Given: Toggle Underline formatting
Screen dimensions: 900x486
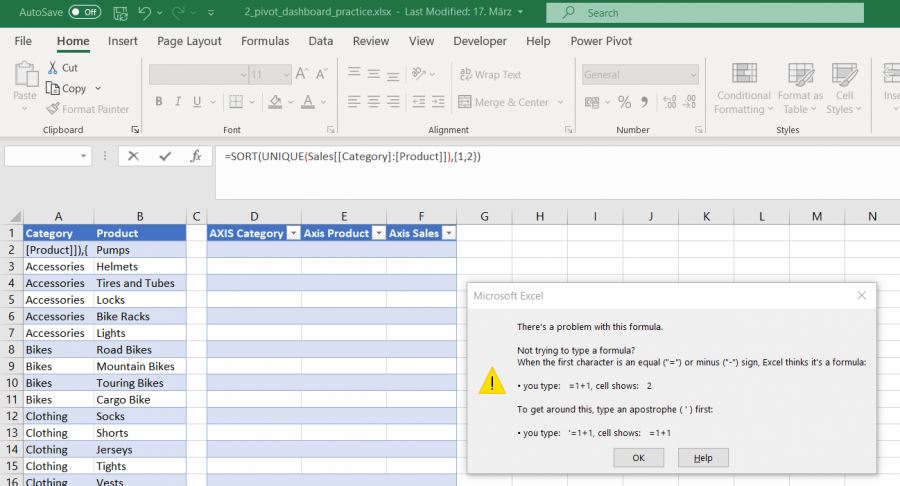Looking at the screenshot, I should coord(197,102).
